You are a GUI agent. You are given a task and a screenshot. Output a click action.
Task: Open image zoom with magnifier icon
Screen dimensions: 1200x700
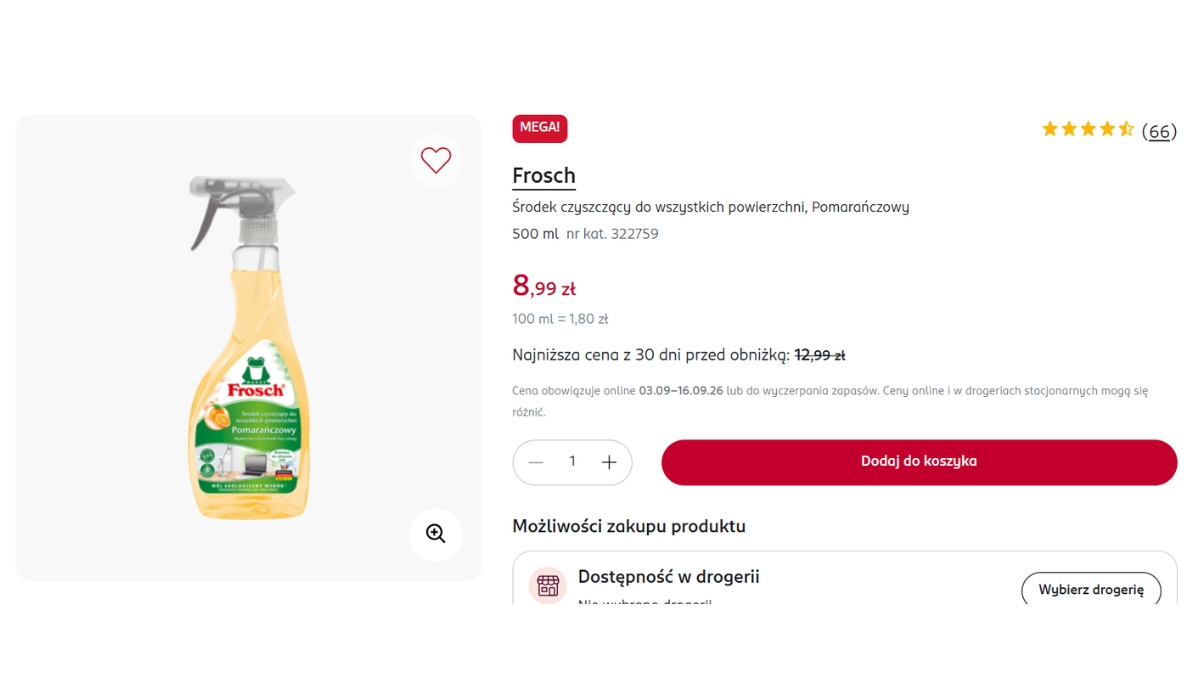click(436, 534)
